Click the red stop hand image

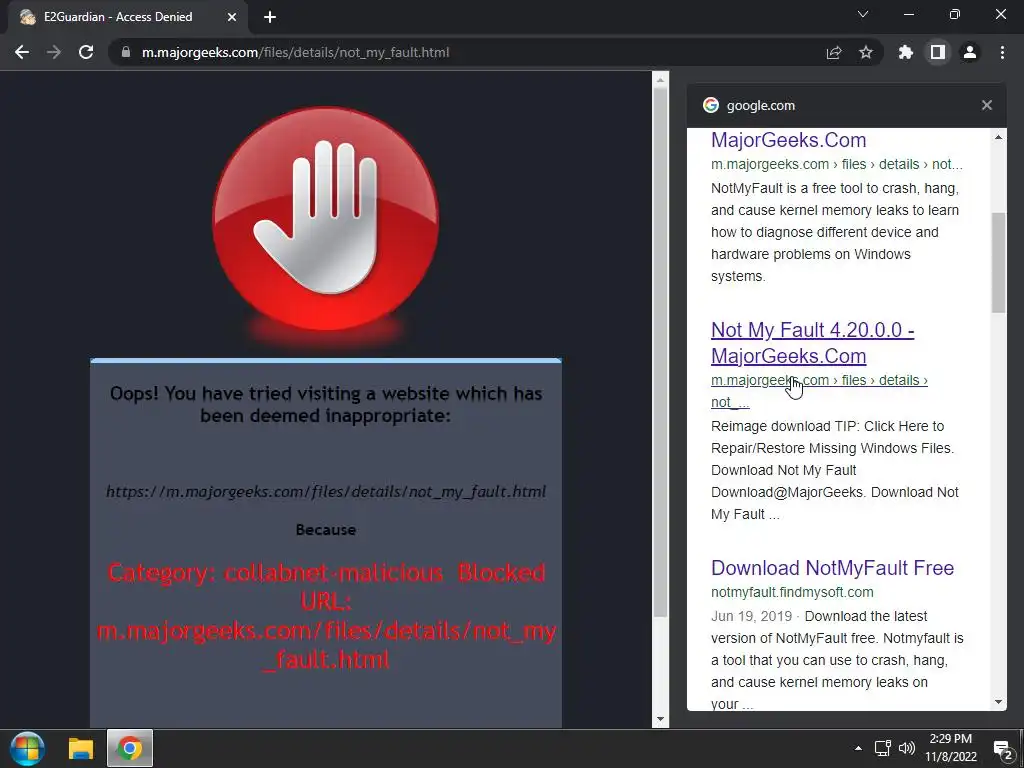[325, 220]
